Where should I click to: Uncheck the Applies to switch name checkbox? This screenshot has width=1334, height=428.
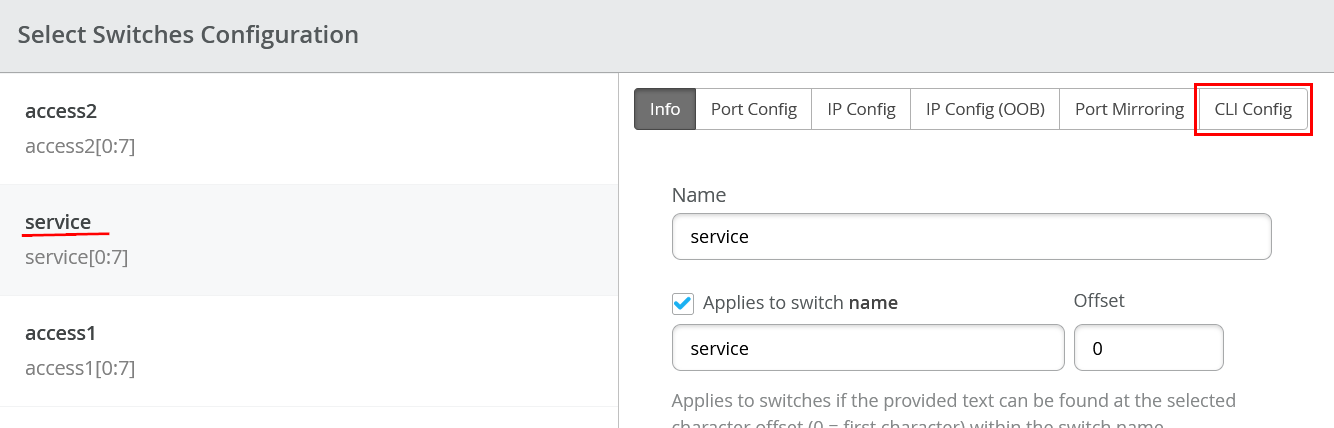(683, 303)
